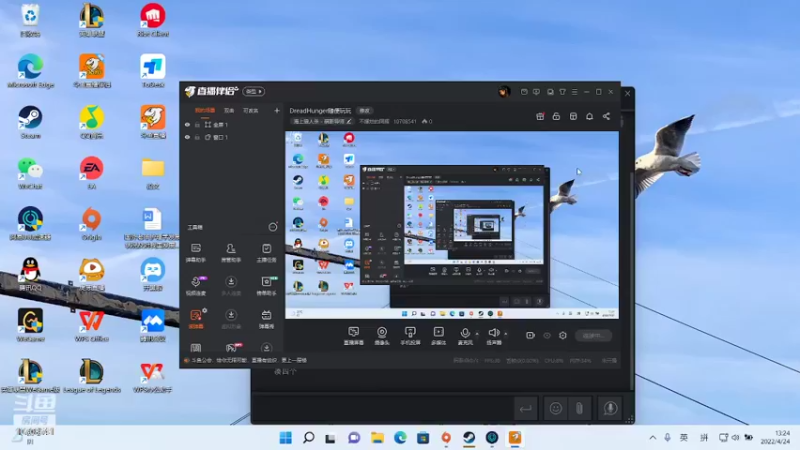Image resolution: width=800 pixels, height=450 pixels.
Task: Open the camera tool with green badge
Action: 266,286
